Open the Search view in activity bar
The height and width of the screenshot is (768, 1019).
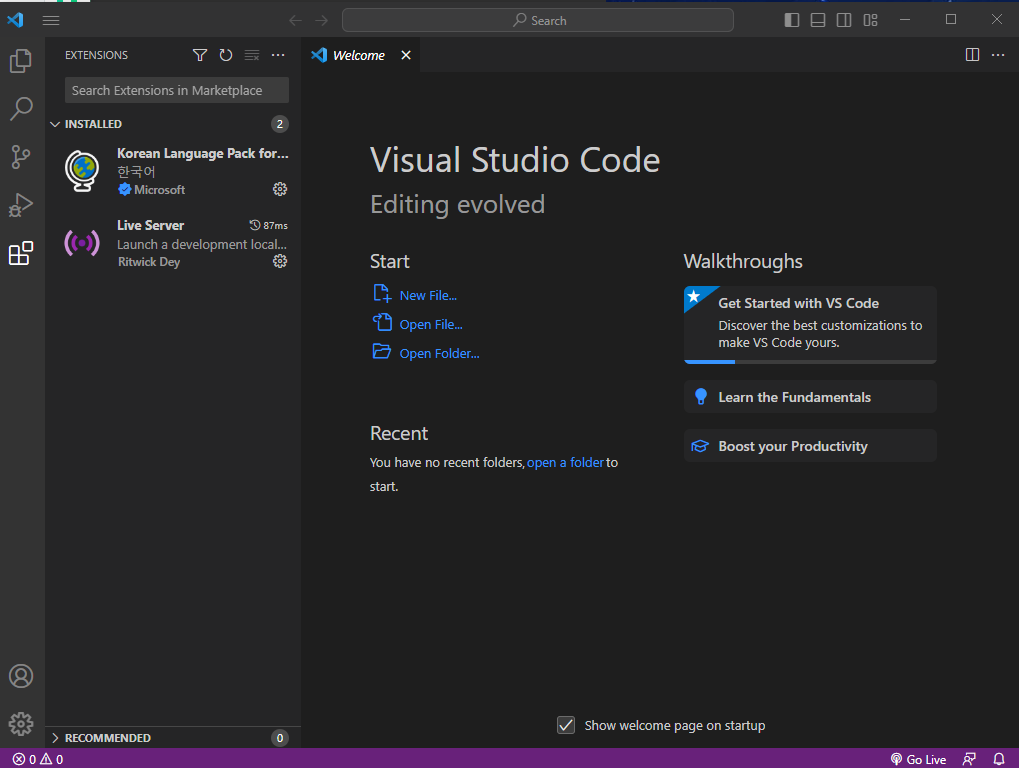[x=21, y=109]
